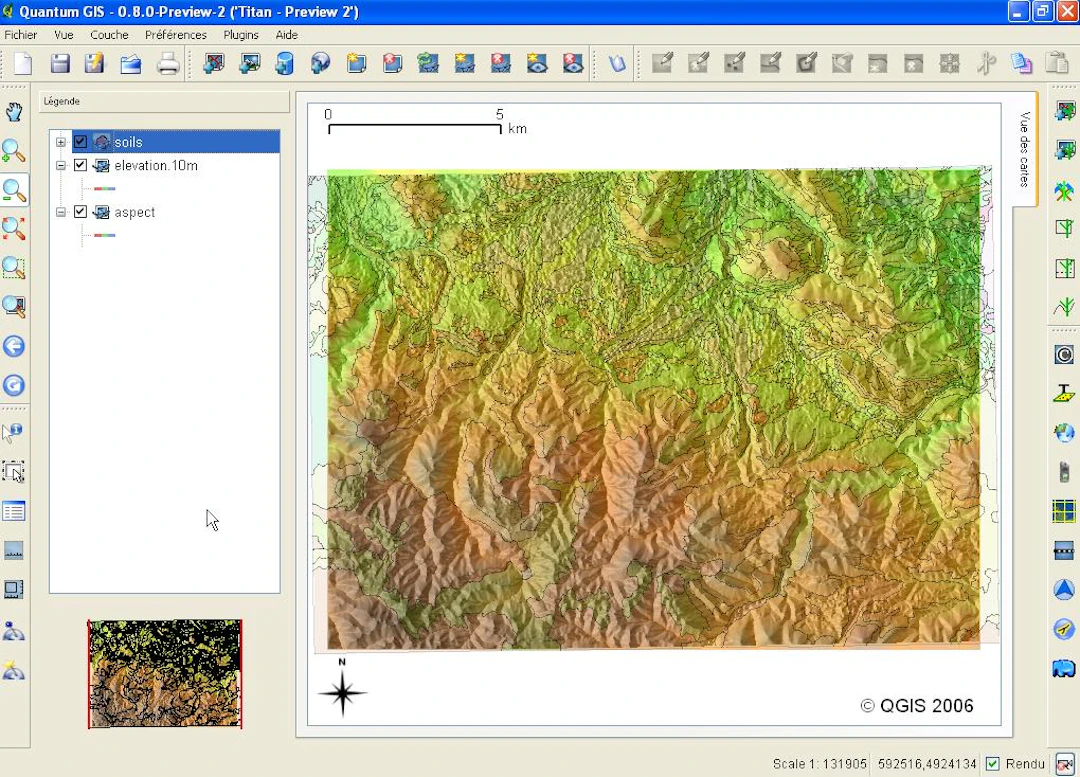The width and height of the screenshot is (1080, 777).
Task: Click the GPS tools icon on right toolbar
Action: point(1064,470)
